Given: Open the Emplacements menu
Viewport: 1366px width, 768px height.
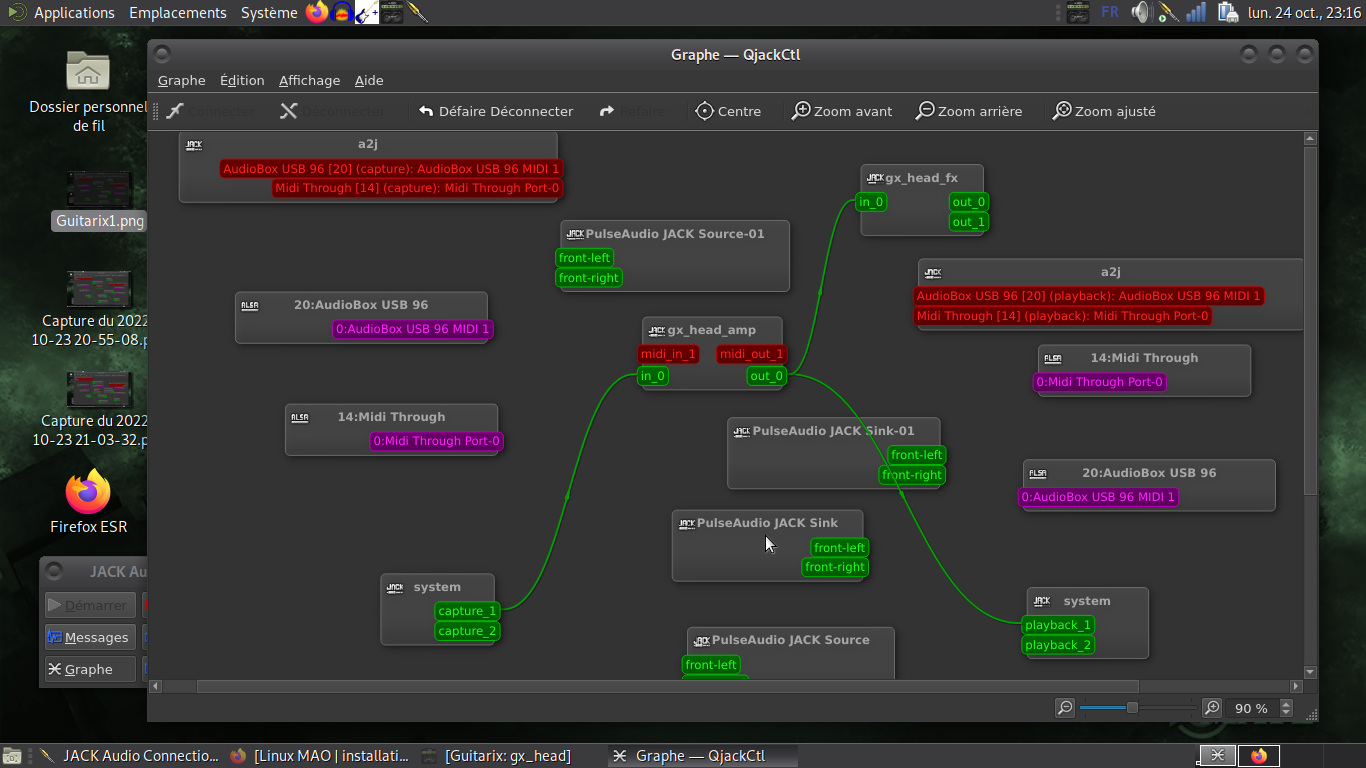Looking at the screenshot, I should 178,13.
